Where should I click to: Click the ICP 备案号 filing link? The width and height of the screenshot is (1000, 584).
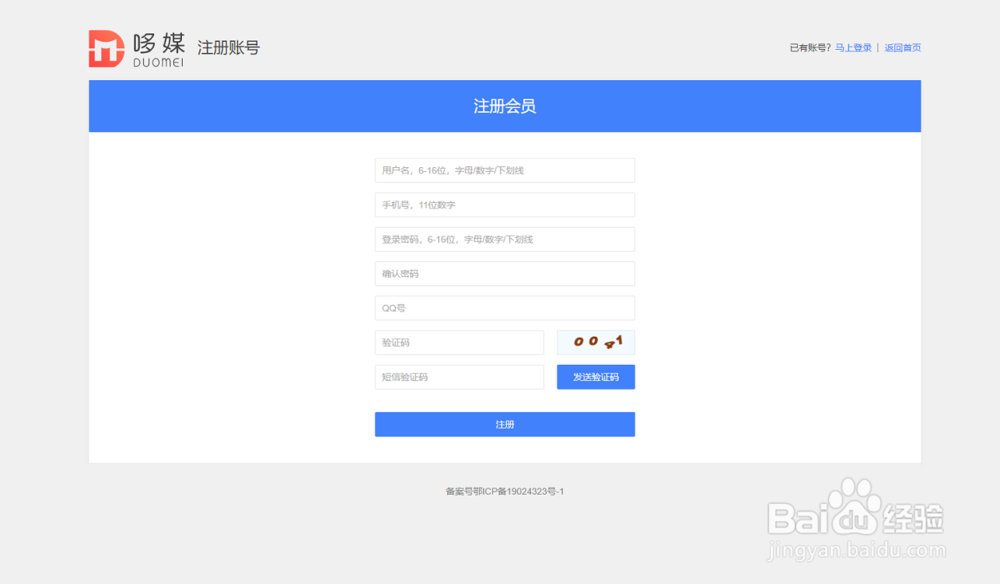(x=505, y=491)
